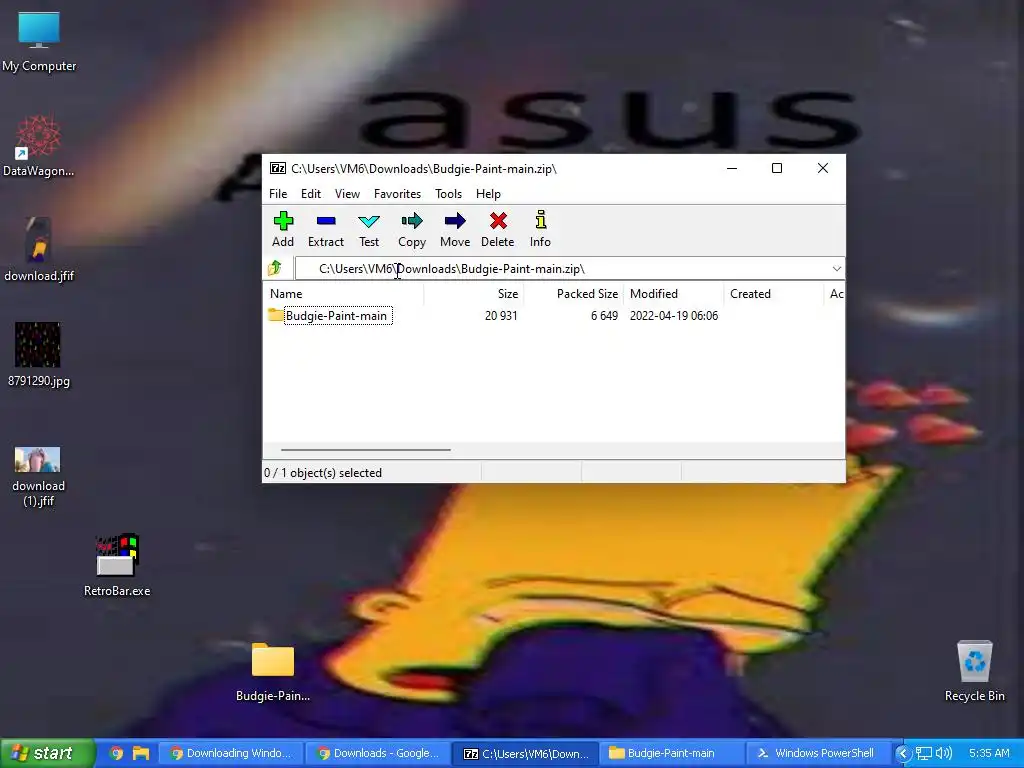This screenshot has height=768, width=1024.
Task: Open the Edit menu
Action: (311, 194)
